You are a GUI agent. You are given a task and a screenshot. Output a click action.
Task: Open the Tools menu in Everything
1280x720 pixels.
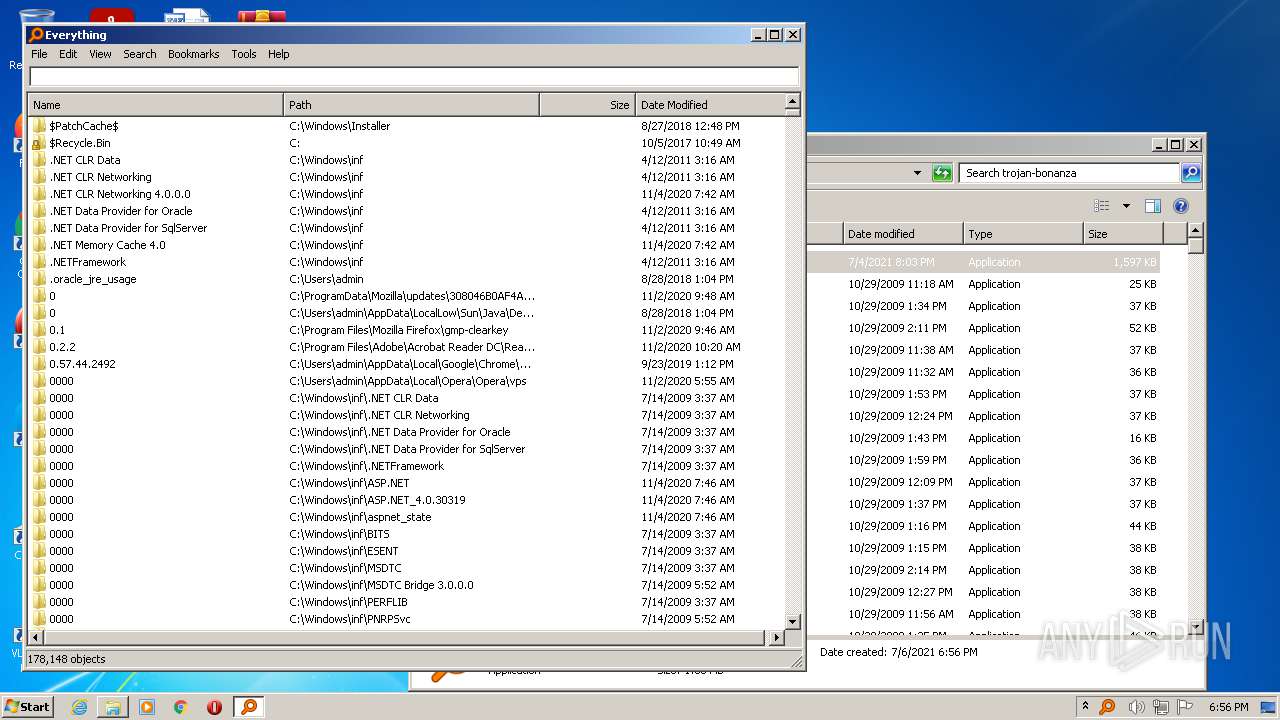click(244, 54)
